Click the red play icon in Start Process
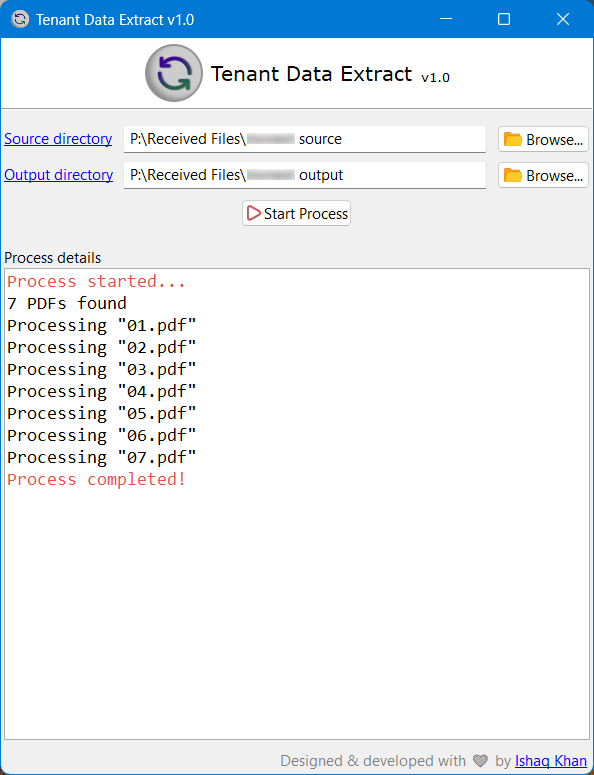This screenshot has height=775, width=594. point(254,214)
